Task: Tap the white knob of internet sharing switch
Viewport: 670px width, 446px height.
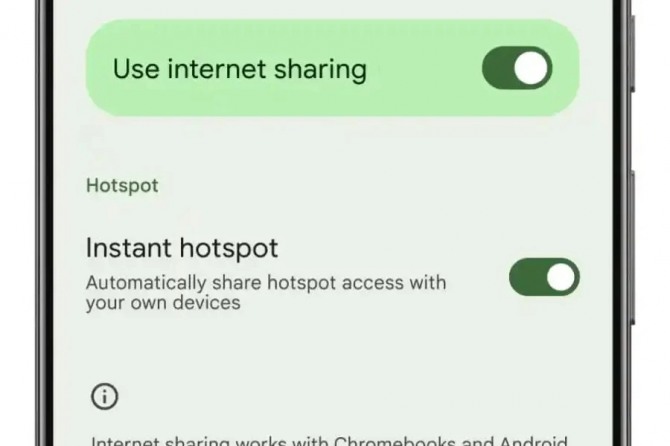Action: [531, 68]
